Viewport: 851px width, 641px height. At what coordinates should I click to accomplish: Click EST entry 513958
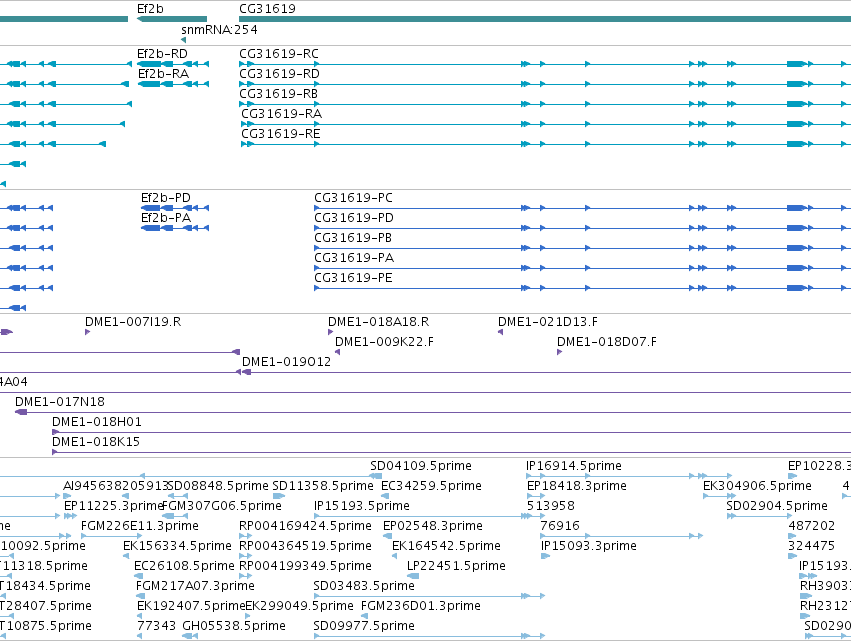pyautogui.click(x=551, y=506)
